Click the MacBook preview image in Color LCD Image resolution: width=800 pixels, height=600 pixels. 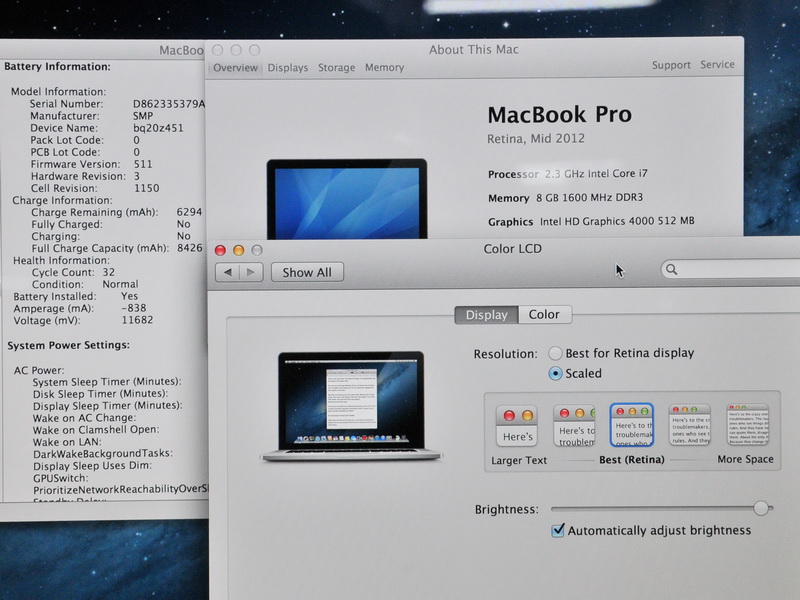[351, 406]
